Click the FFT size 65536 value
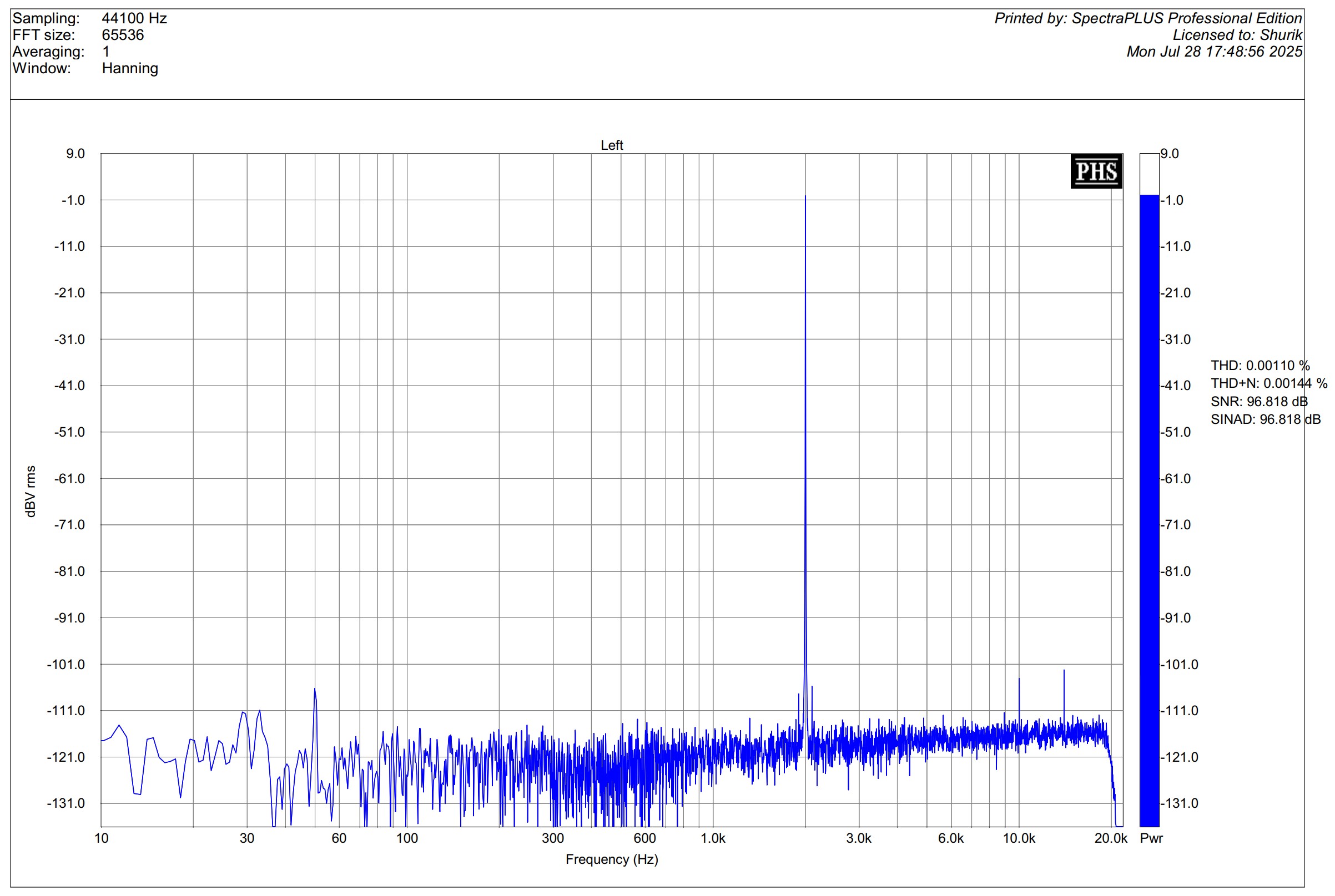This screenshot has height=896, width=1335. [x=123, y=36]
